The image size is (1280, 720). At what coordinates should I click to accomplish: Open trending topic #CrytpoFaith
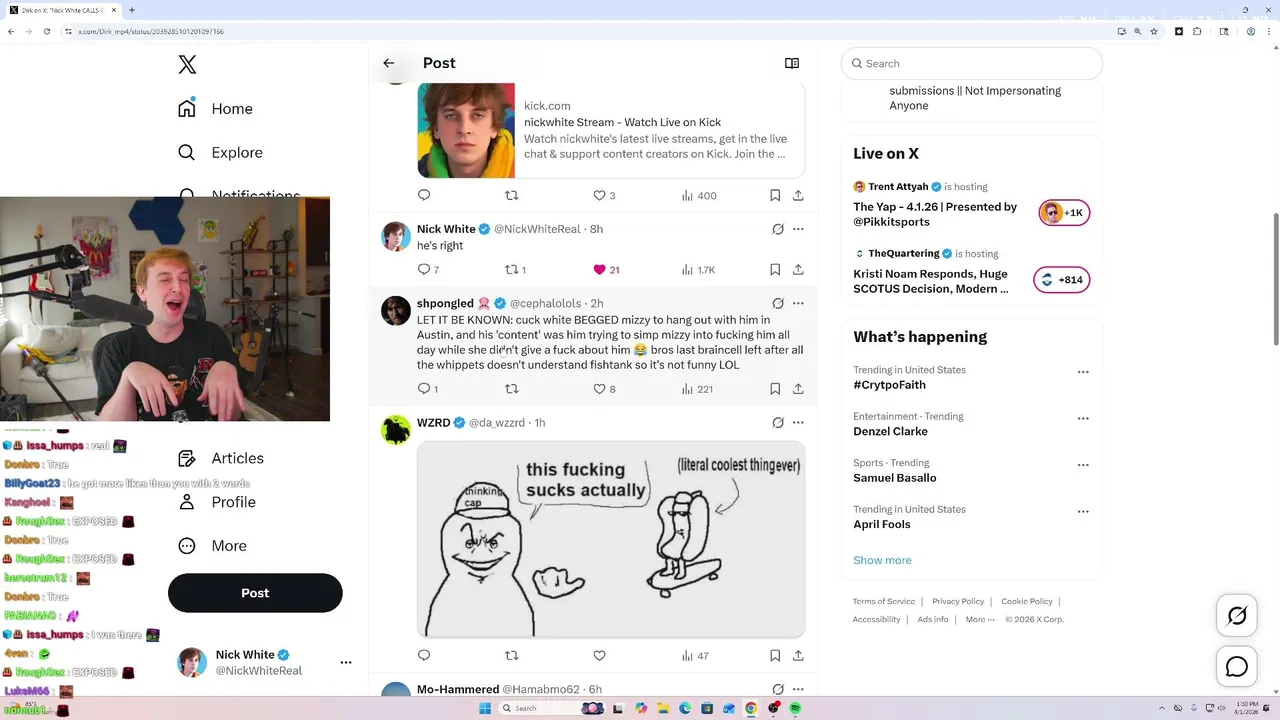tap(889, 385)
